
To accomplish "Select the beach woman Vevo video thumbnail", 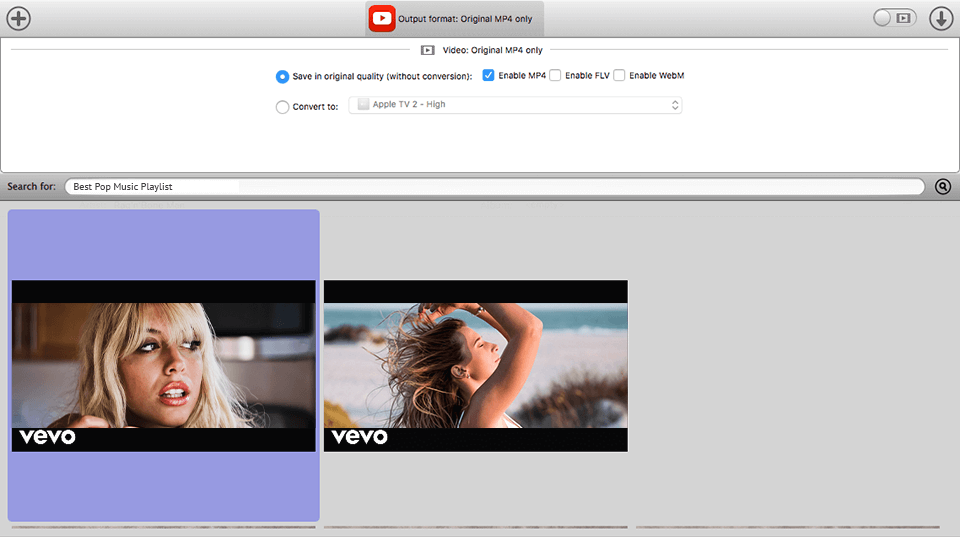I will point(476,366).
